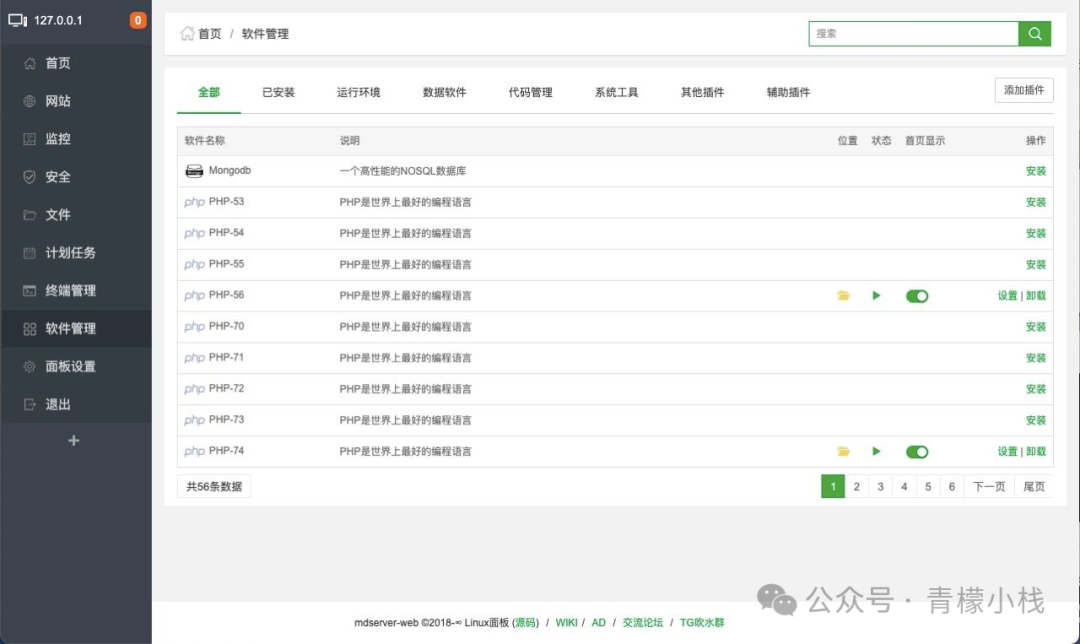Click the gear icon for 面板设置

[x=30, y=366]
